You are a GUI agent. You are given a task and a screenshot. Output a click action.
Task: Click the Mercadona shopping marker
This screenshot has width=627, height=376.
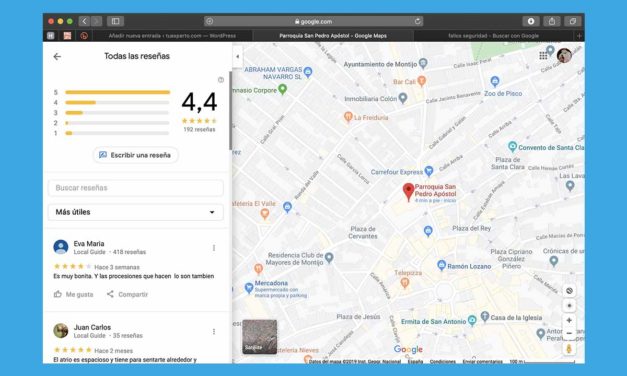point(249,288)
